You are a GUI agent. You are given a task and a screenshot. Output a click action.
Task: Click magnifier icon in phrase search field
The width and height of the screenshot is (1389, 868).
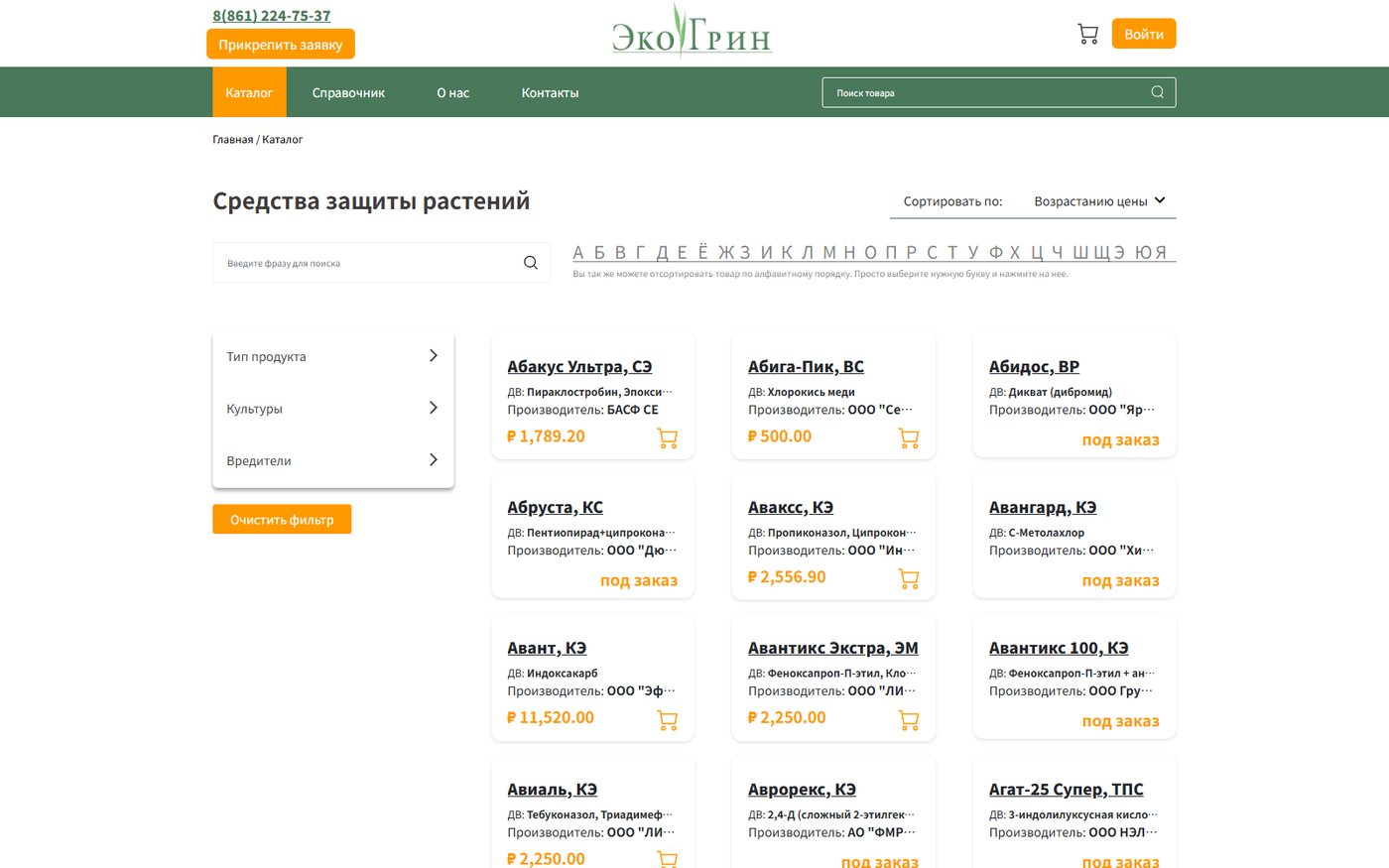531,263
